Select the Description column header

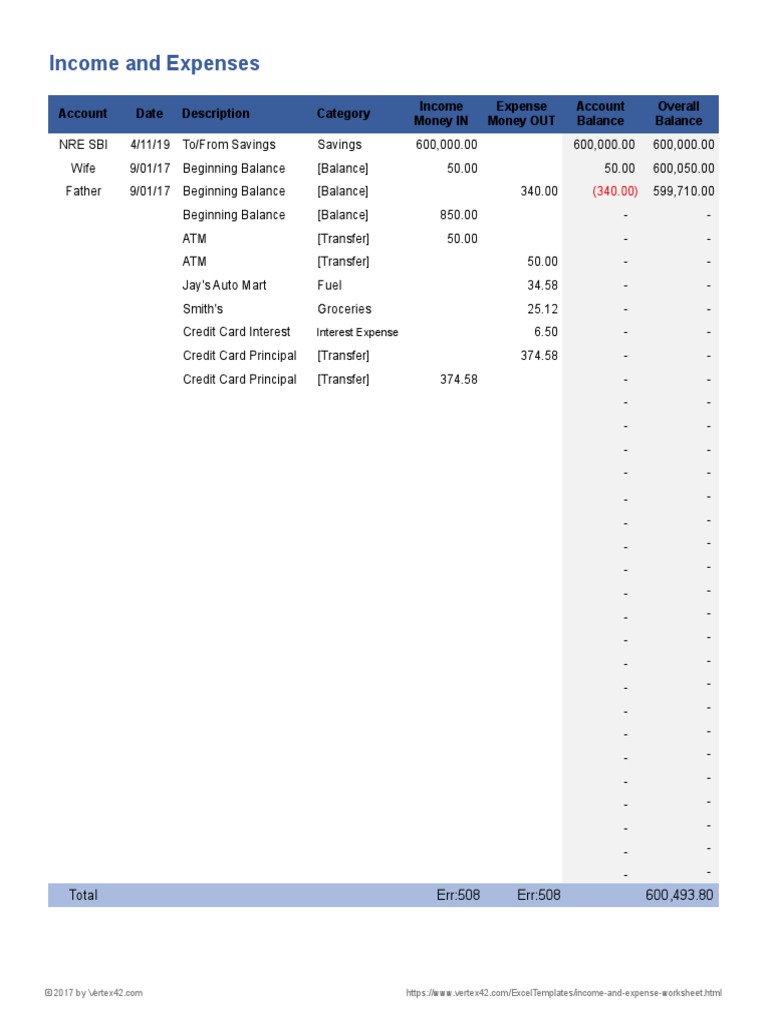point(216,114)
